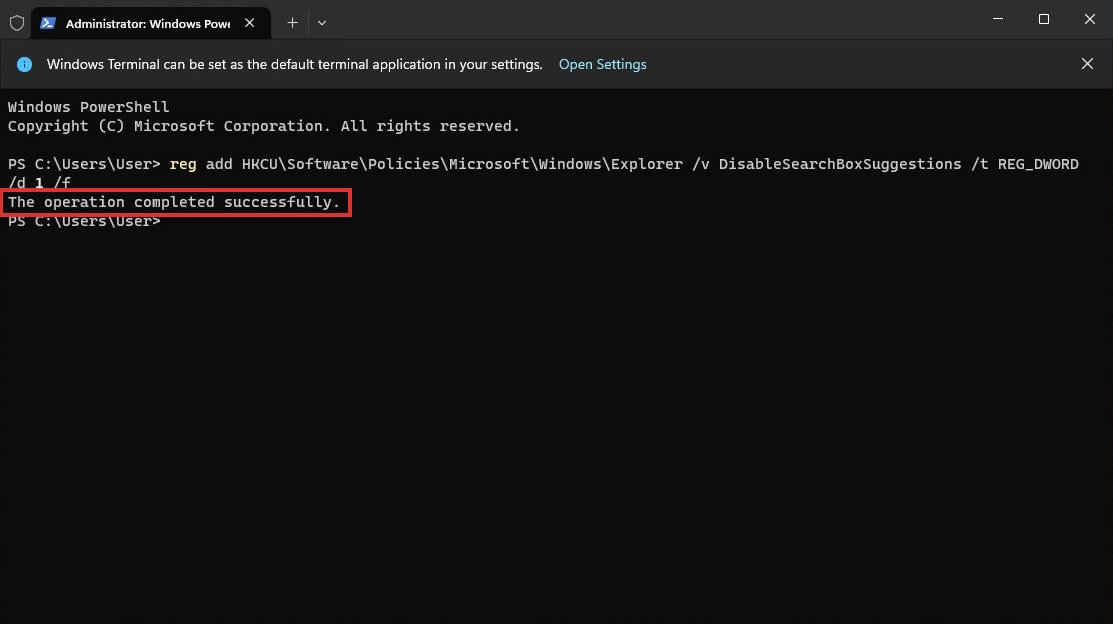Expand the new tab profiles dropdown chevron
This screenshot has width=1113, height=624.
coord(322,23)
